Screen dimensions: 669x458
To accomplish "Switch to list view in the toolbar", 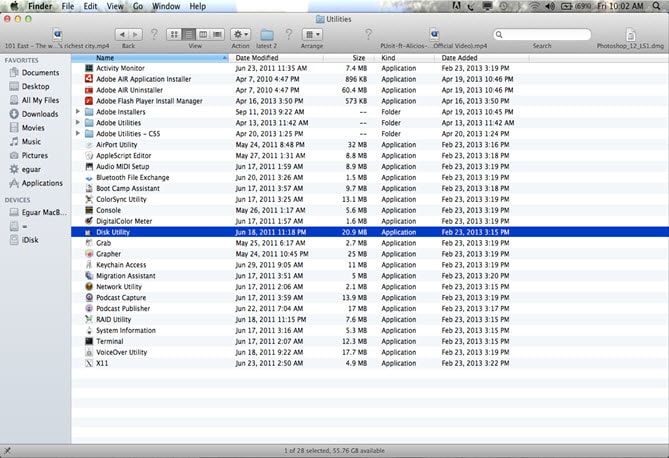I will [189, 35].
